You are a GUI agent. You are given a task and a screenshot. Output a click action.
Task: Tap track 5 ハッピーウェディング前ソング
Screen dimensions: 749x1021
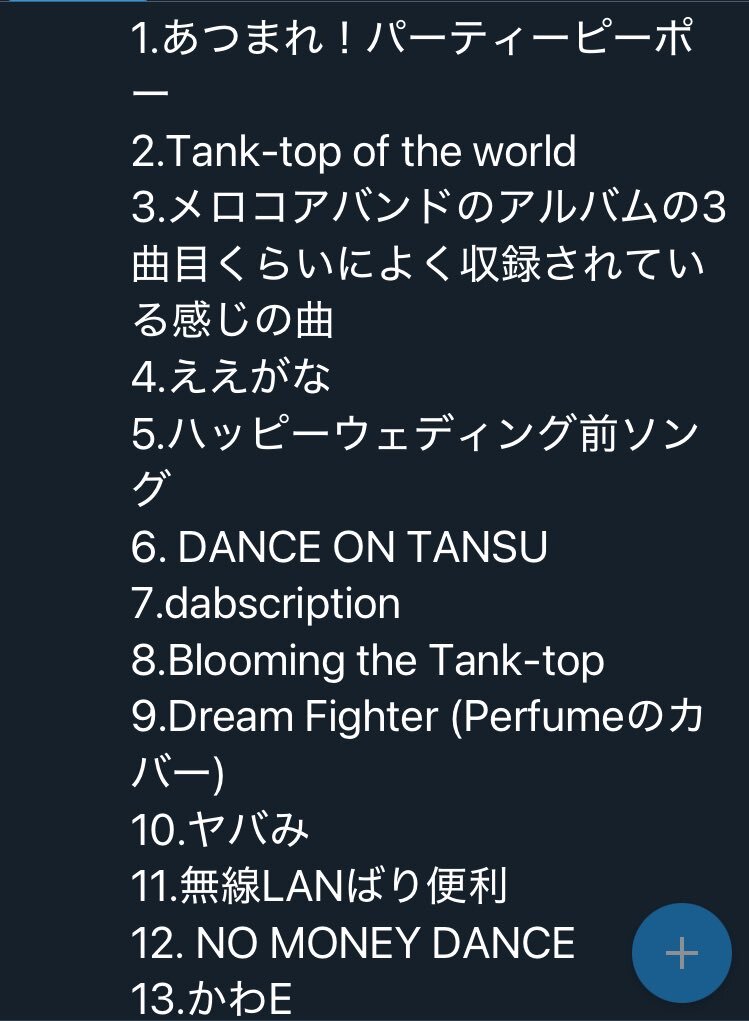[415, 462]
